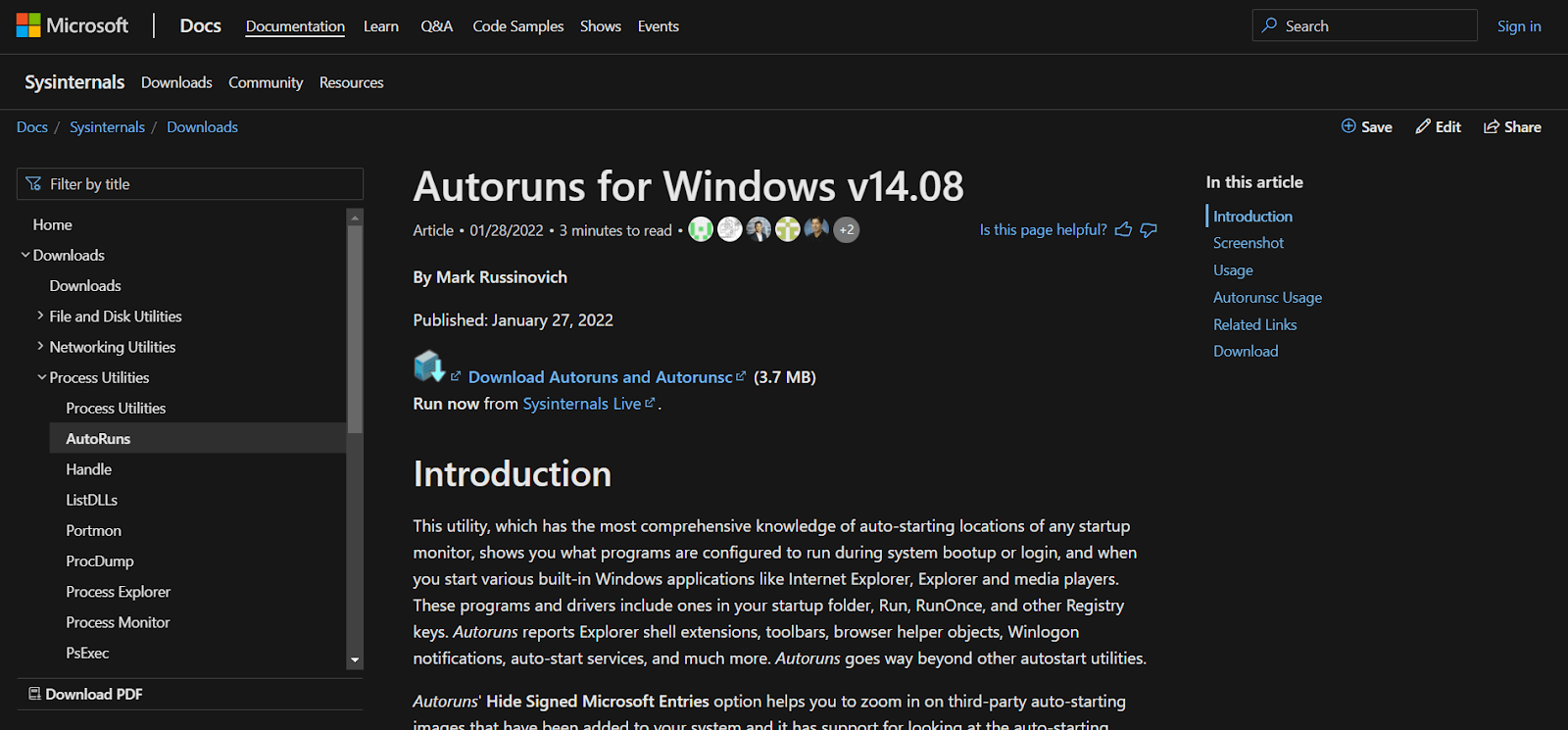
Task: Select Process Explorer in the sidebar
Action: click(x=119, y=592)
